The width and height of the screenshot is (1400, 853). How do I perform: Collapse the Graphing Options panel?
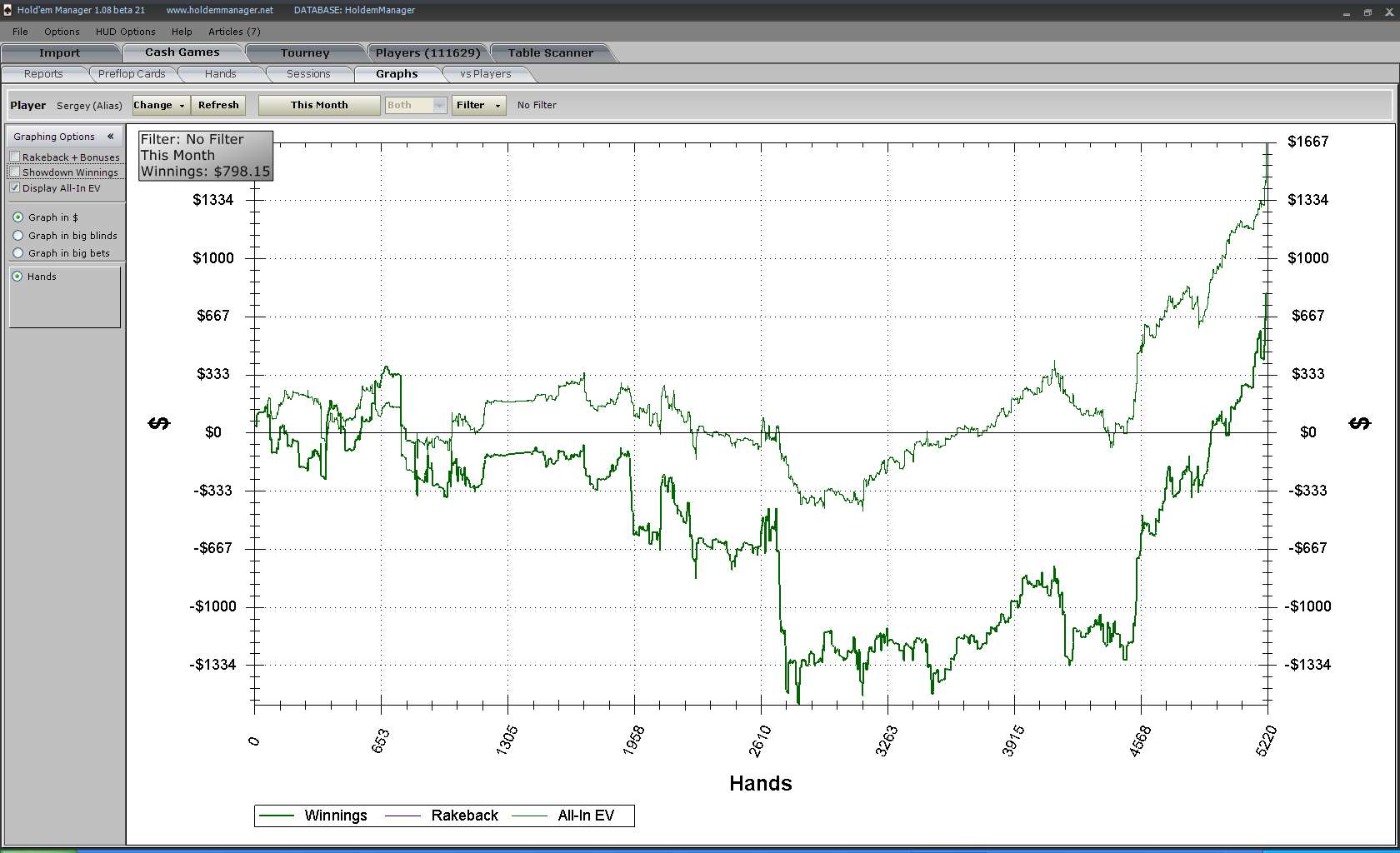[110, 136]
